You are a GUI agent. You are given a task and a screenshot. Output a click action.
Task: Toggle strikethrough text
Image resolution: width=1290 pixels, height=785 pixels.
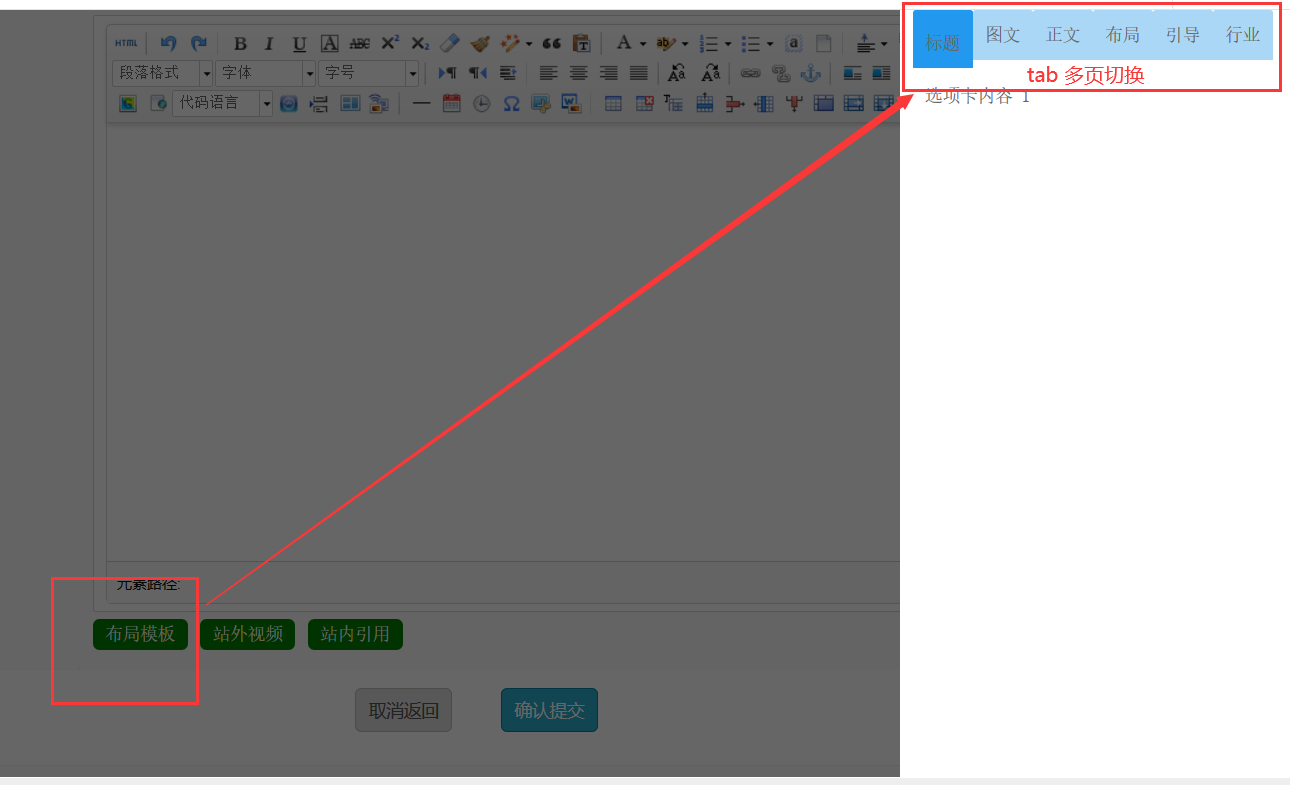pos(360,43)
